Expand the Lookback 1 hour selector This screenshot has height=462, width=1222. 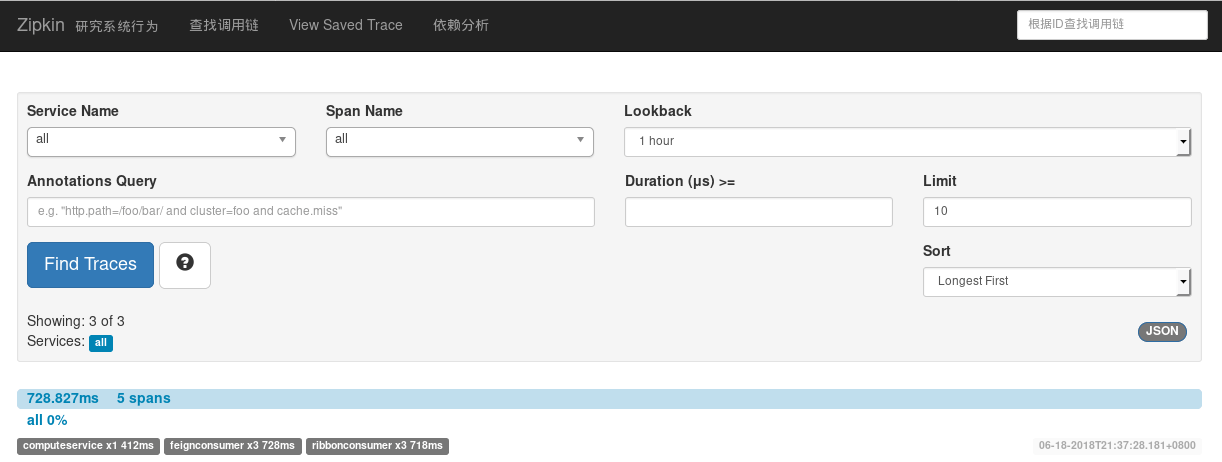coord(907,142)
